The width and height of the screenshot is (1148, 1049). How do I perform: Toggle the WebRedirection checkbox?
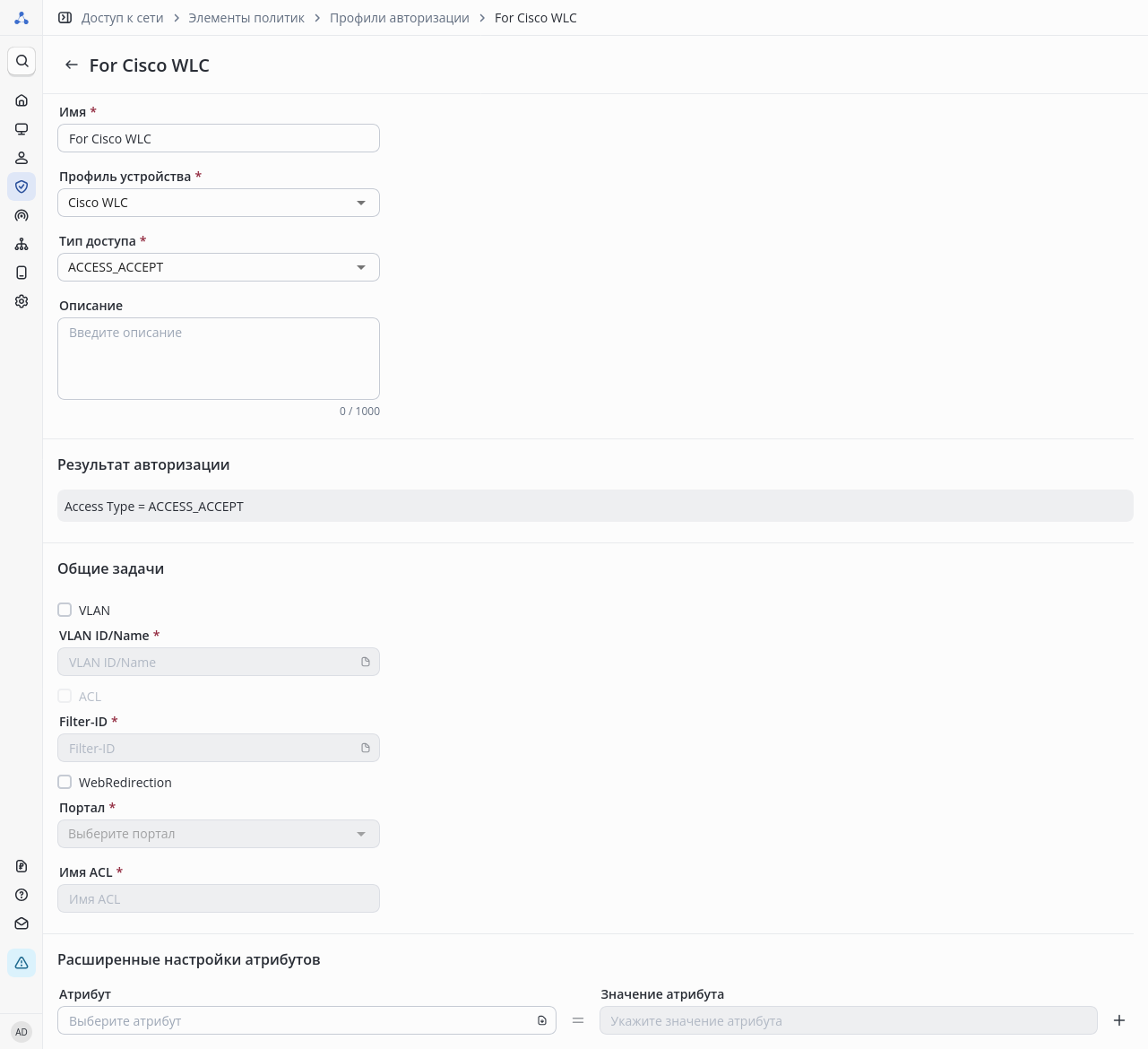pyautogui.click(x=65, y=782)
